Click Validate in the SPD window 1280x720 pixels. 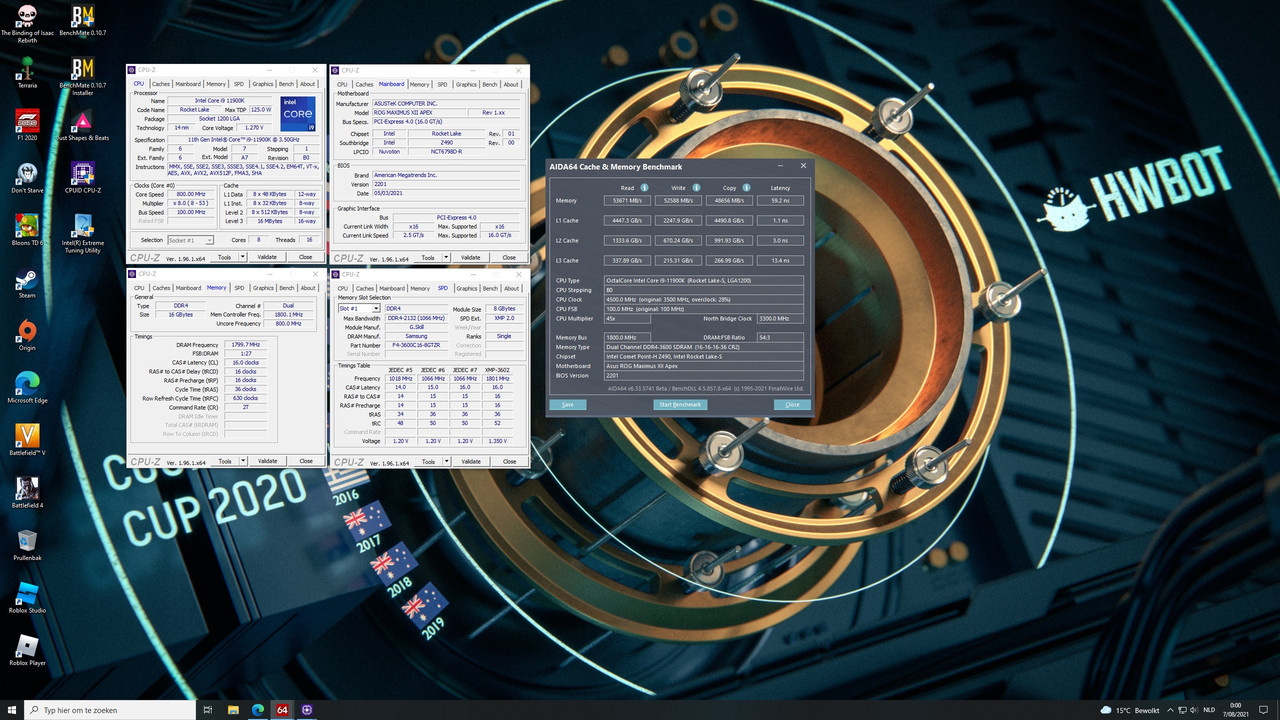click(470, 461)
